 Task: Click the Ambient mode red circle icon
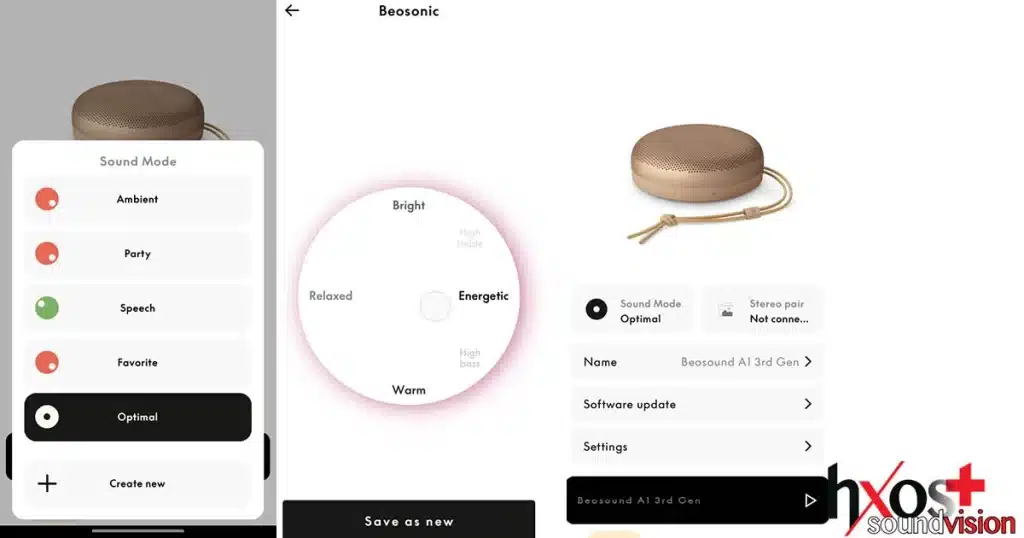(x=47, y=199)
